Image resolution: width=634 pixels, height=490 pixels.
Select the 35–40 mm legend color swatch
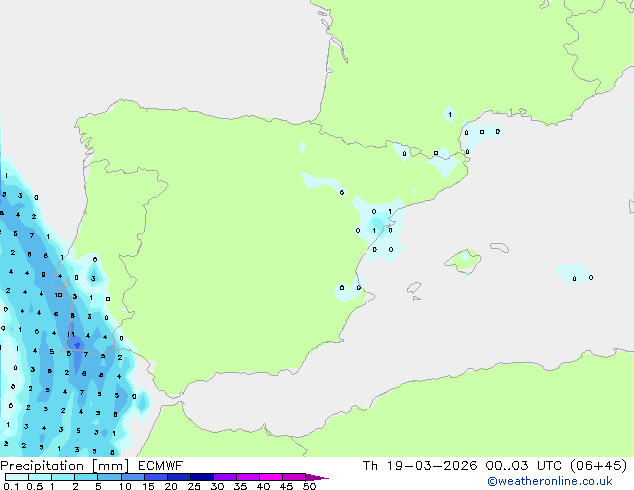(x=248, y=477)
